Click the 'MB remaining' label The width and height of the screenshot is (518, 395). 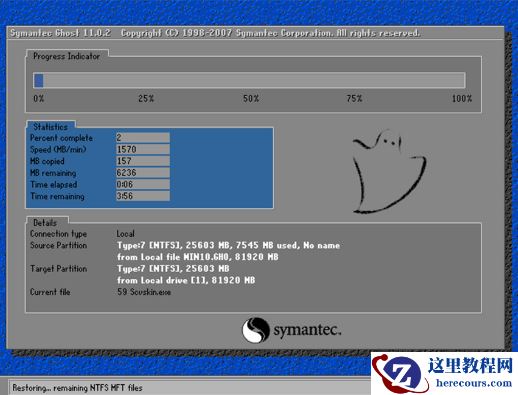53,173
